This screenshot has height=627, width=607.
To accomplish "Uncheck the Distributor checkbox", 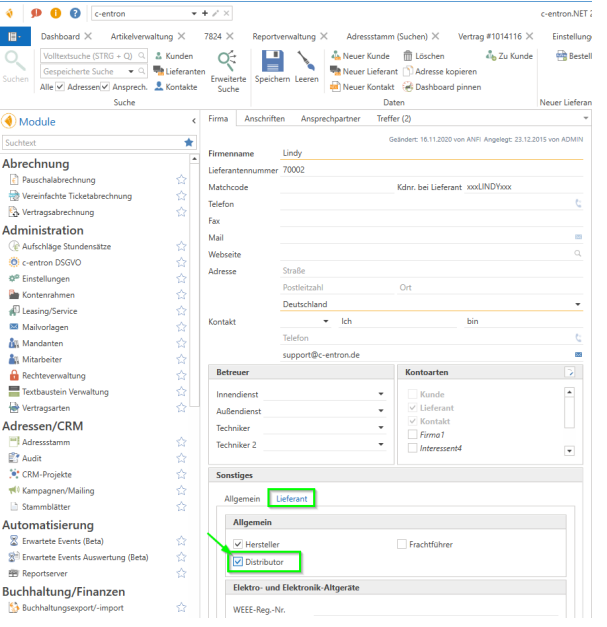I will pyautogui.click(x=238, y=562).
